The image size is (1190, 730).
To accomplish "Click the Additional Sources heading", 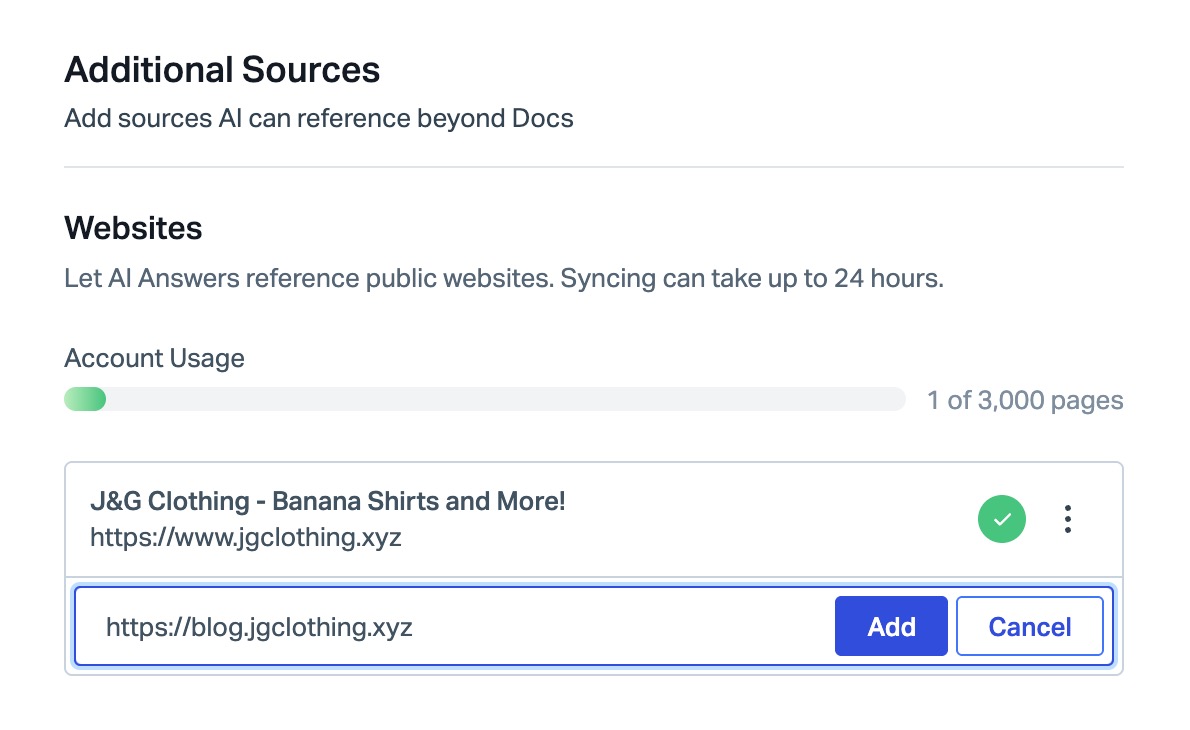I will pyautogui.click(x=222, y=70).
